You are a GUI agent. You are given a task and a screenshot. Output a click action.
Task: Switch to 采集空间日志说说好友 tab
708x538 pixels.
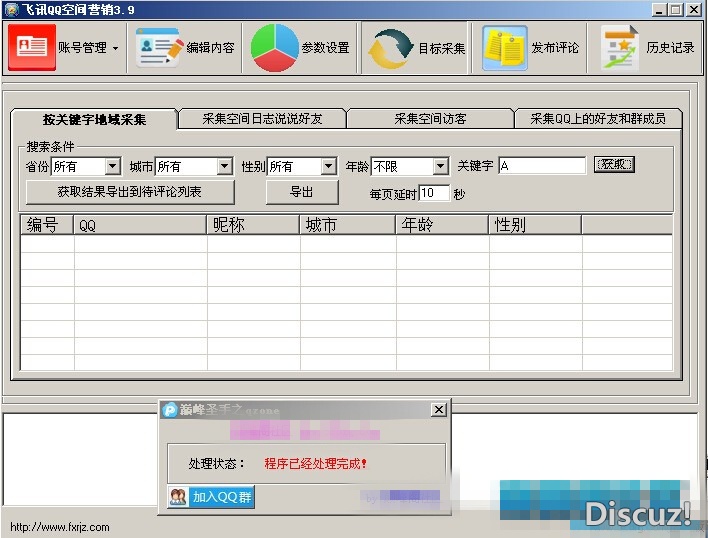point(262,119)
